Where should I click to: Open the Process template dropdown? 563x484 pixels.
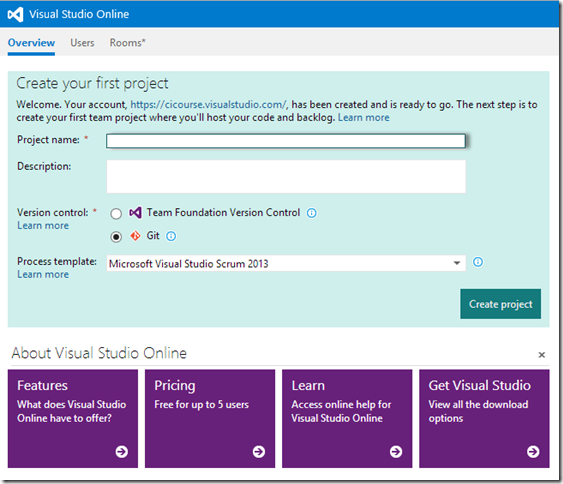point(286,263)
